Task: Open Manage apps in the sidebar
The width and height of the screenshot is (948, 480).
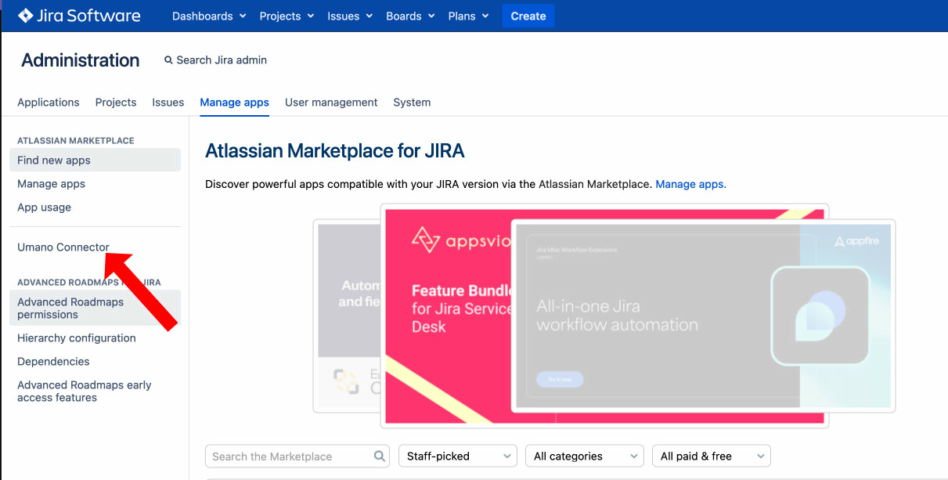Action: (51, 184)
